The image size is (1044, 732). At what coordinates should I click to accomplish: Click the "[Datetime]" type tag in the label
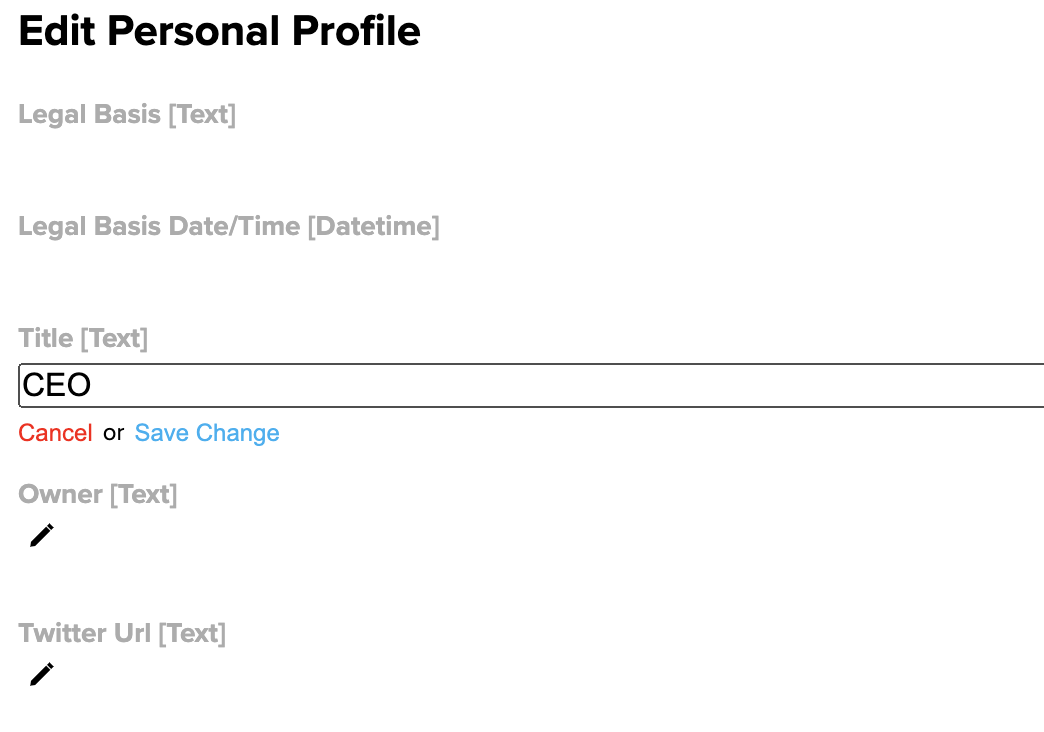(x=373, y=227)
